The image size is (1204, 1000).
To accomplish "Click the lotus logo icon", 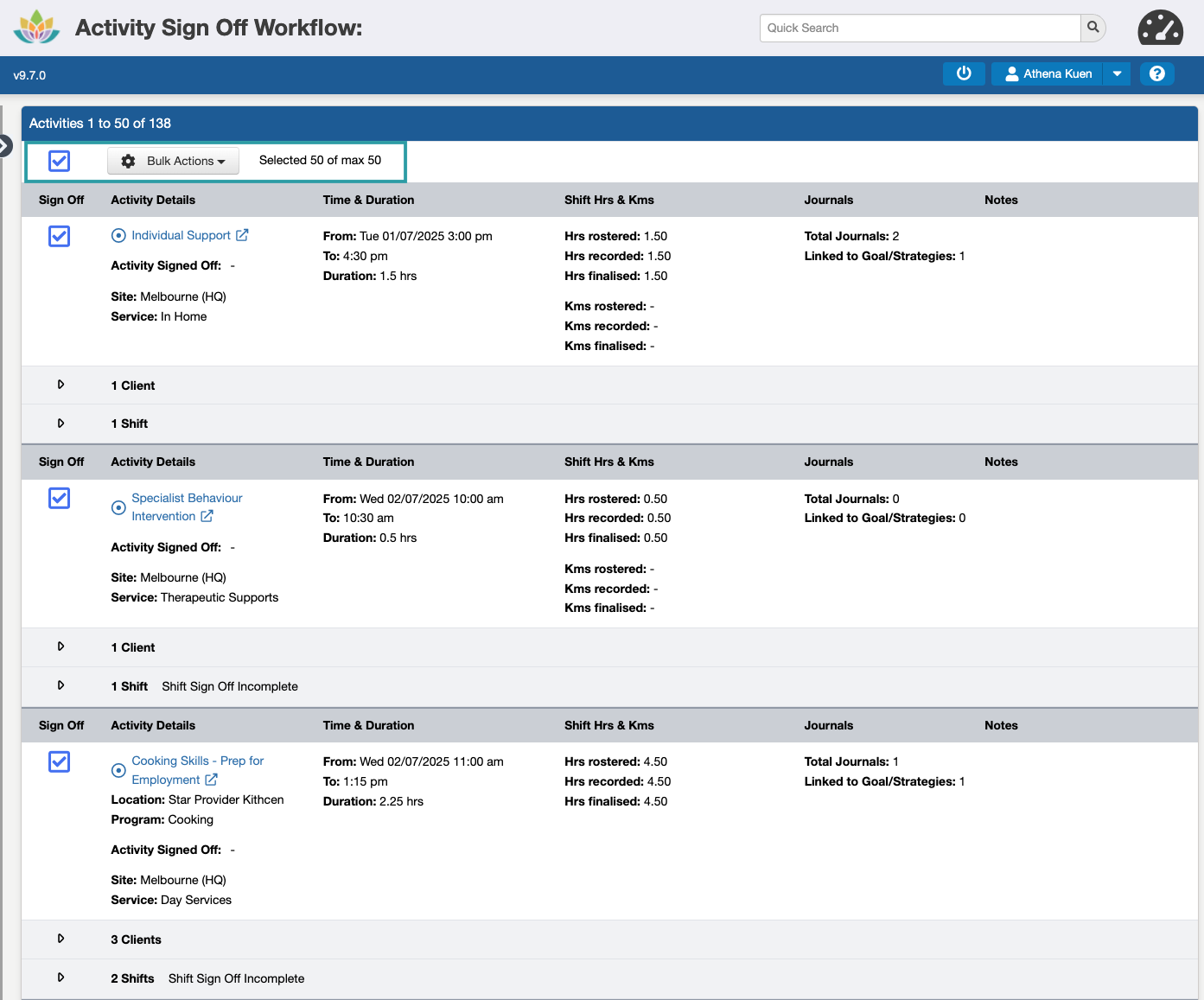I will 36,28.
